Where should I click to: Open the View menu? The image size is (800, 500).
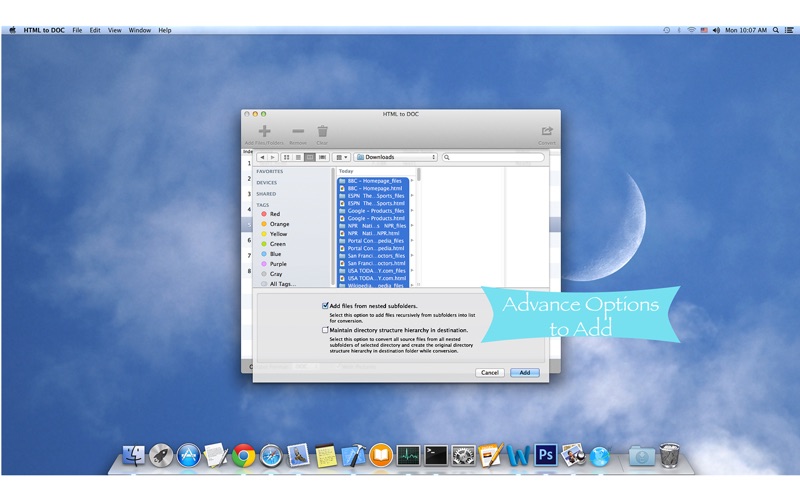click(x=114, y=30)
